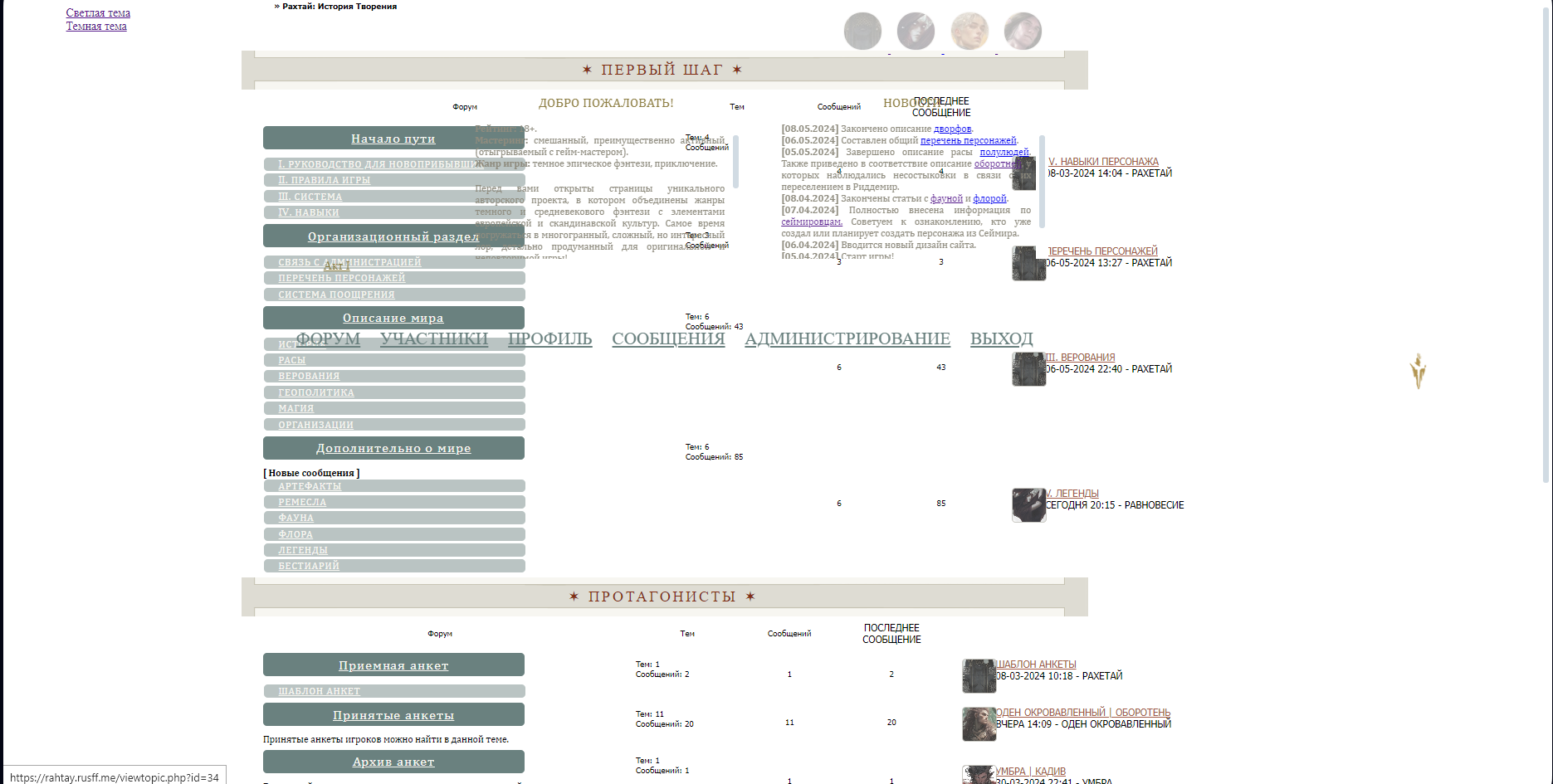Open the АРТЕФАКТЫ subforum

[310, 486]
